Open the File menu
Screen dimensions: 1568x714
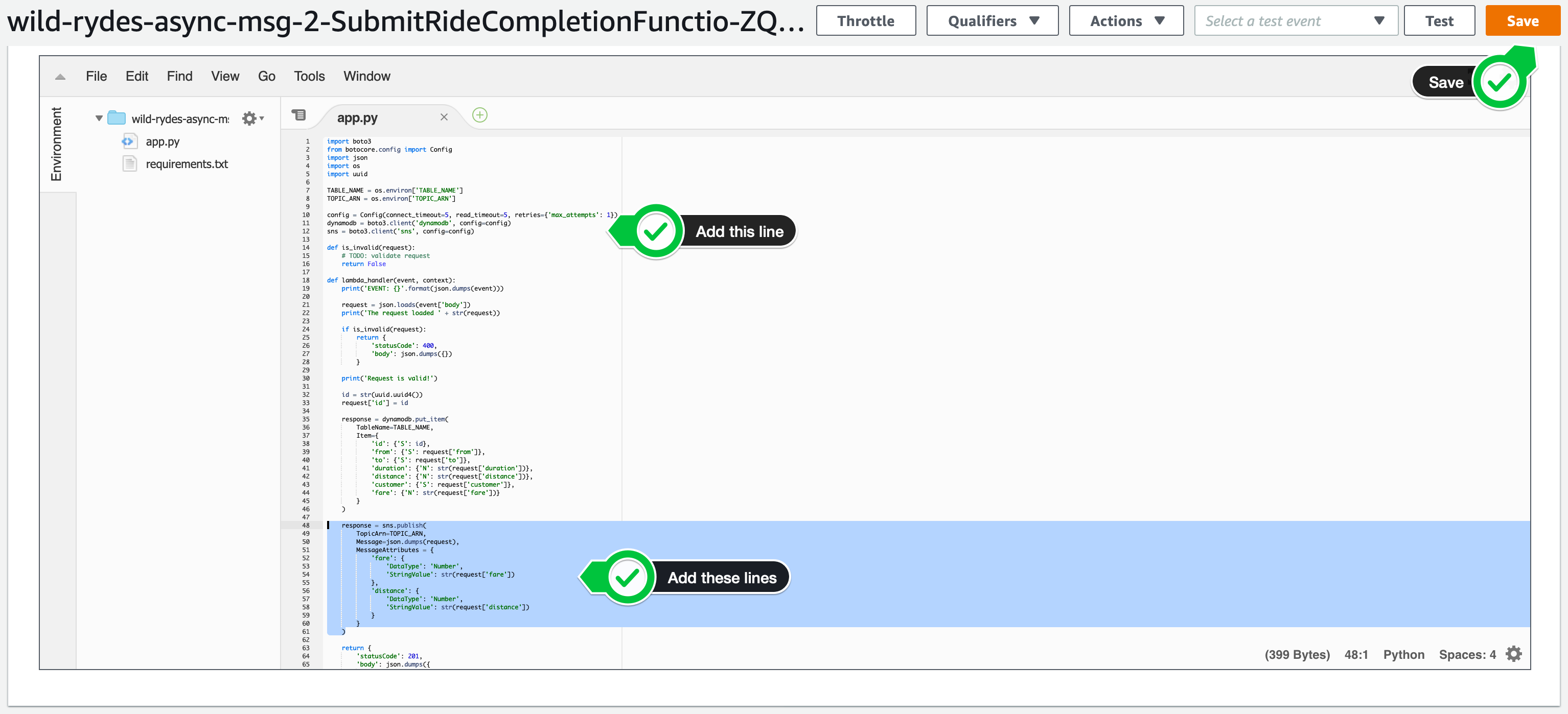click(x=96, y=76)
